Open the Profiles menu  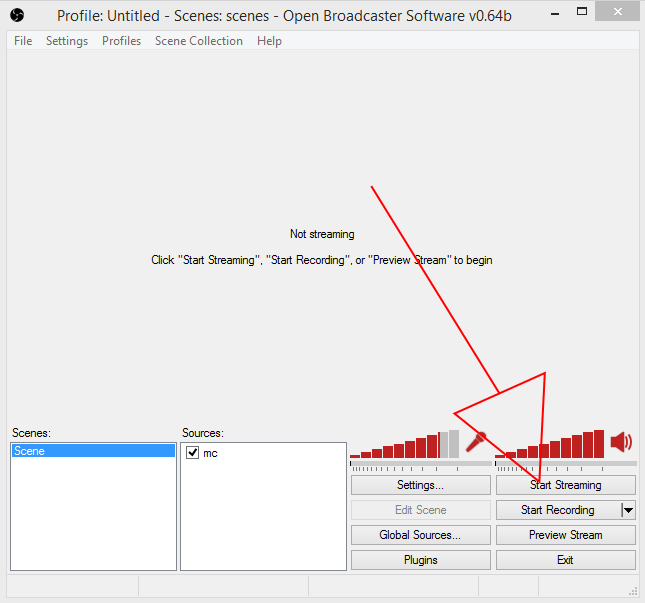pyautogui.click(x=121, y=41)
